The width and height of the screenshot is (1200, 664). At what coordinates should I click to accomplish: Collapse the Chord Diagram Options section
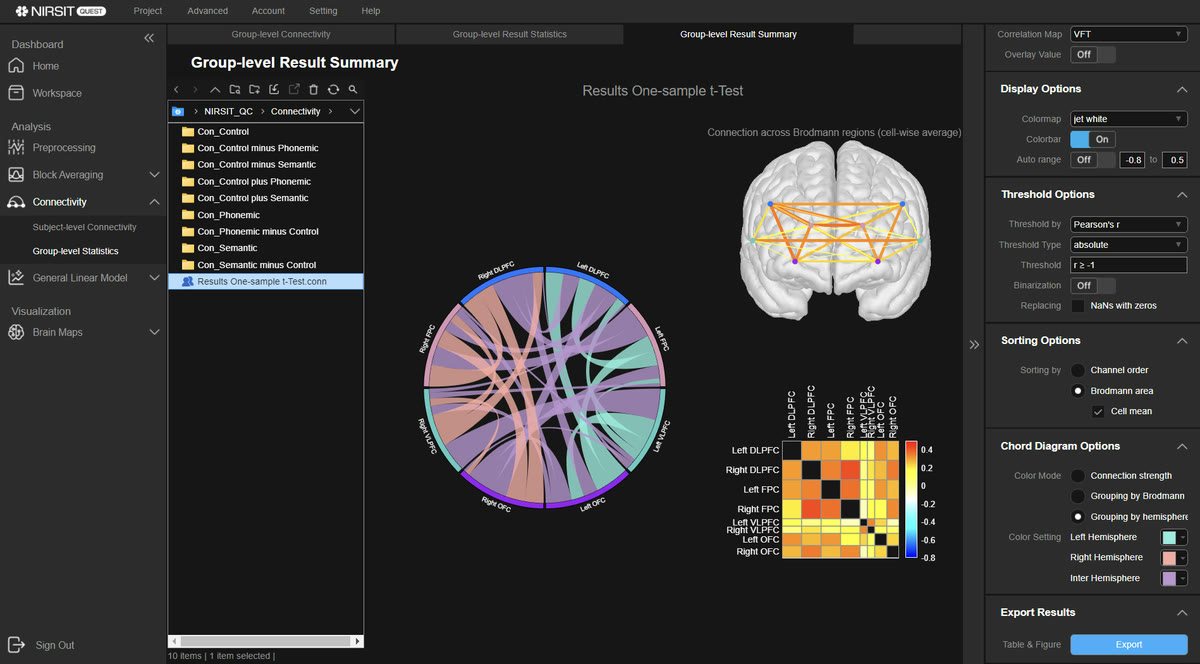[x=1182, y=446]
